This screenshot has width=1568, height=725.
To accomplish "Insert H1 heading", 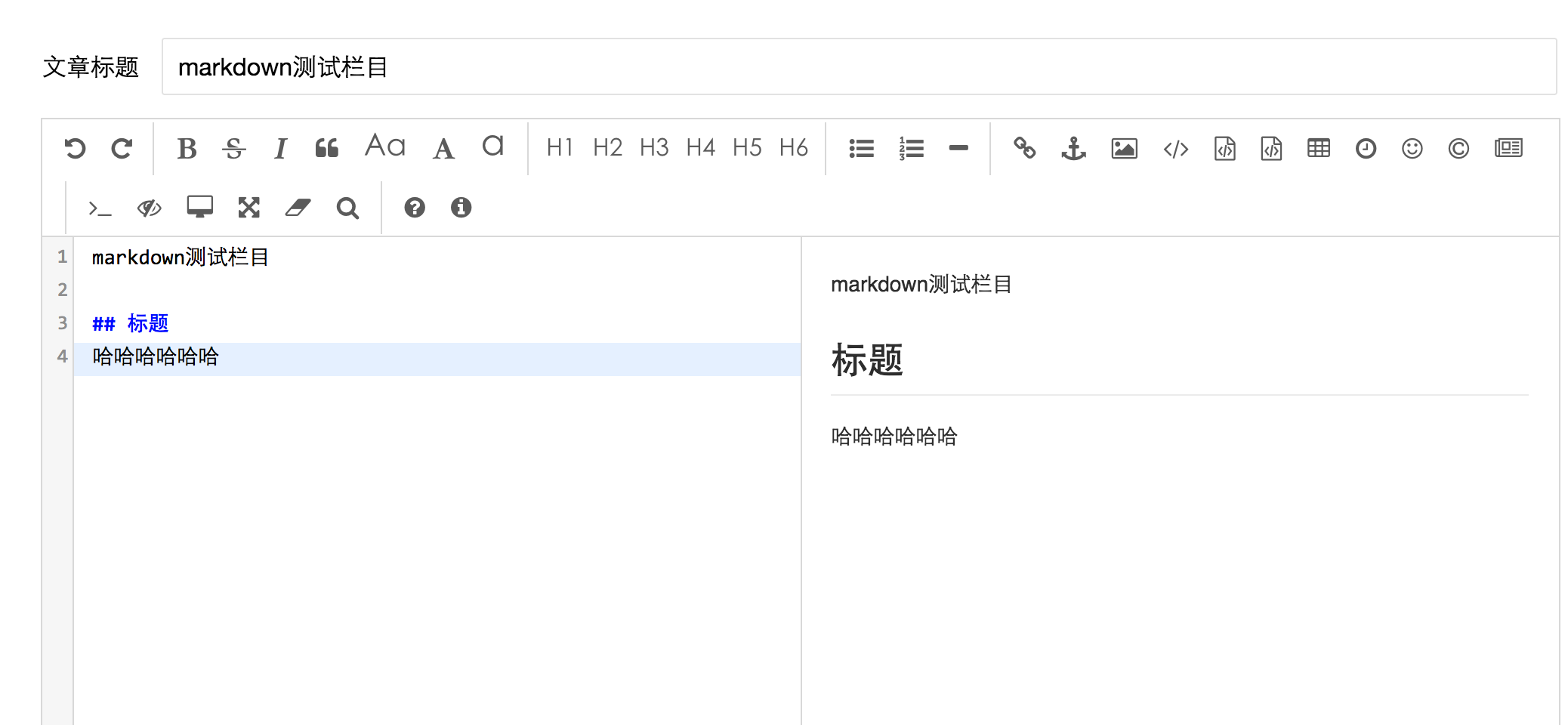I will (x=560, y=147).
